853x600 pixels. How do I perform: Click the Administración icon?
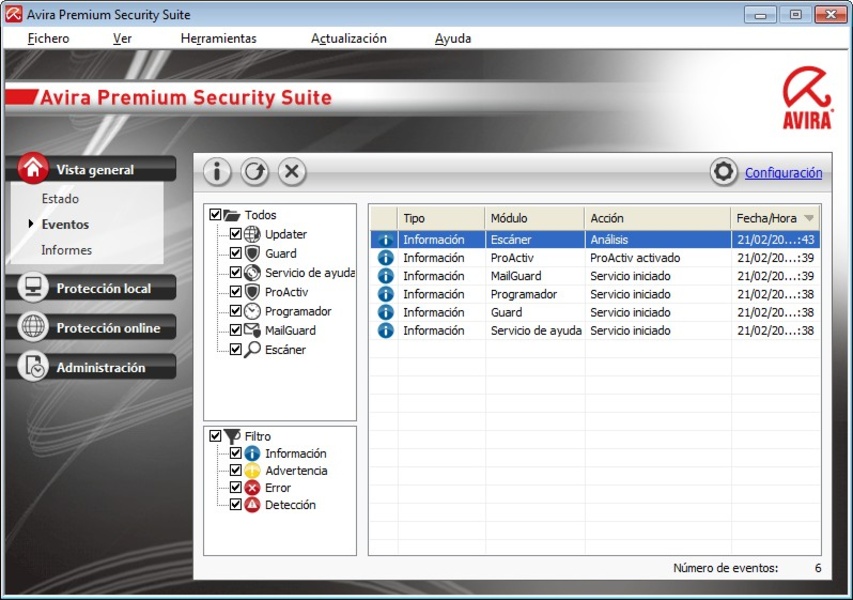click(34, 367)
